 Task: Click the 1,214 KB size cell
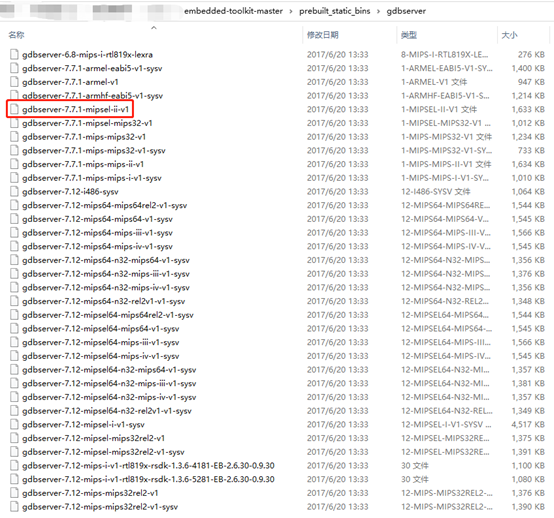[528, 96]
